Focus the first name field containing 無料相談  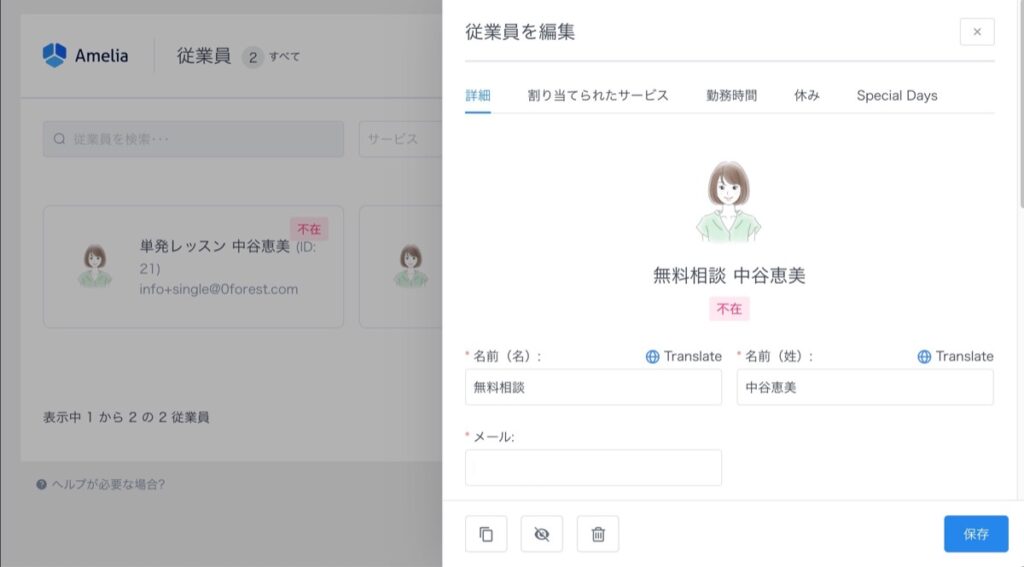[594, 387]
